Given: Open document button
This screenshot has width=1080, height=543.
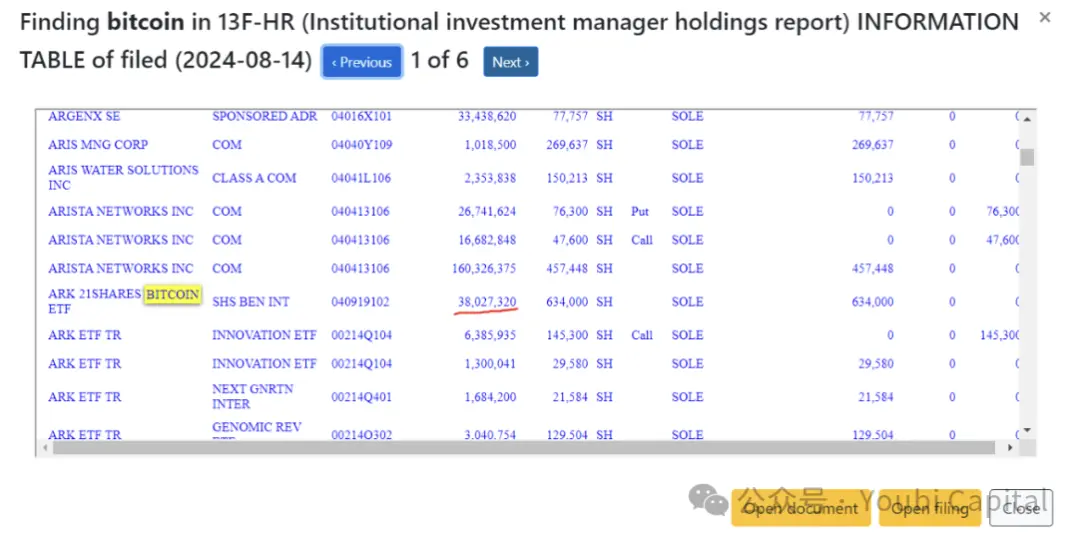Looking at the screenshot, I should click(800, 509).
